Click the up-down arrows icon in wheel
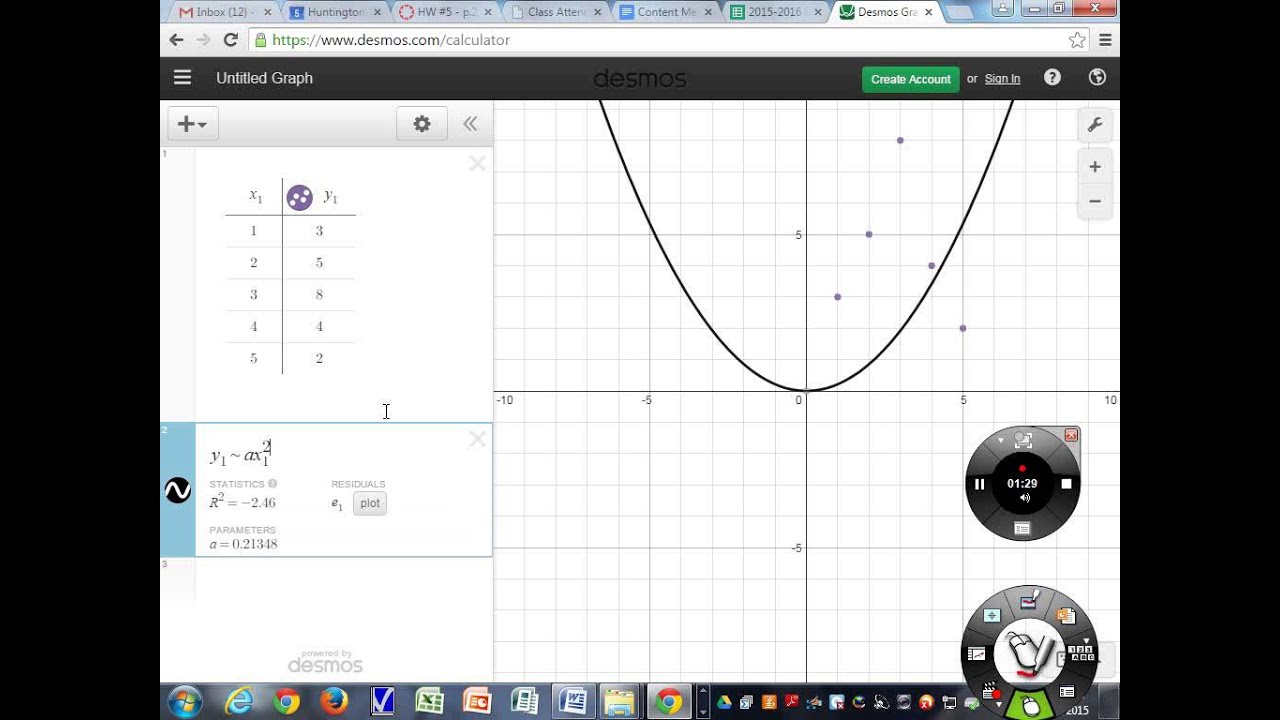Screen dimensions: 1280x720 pos(992,615)
